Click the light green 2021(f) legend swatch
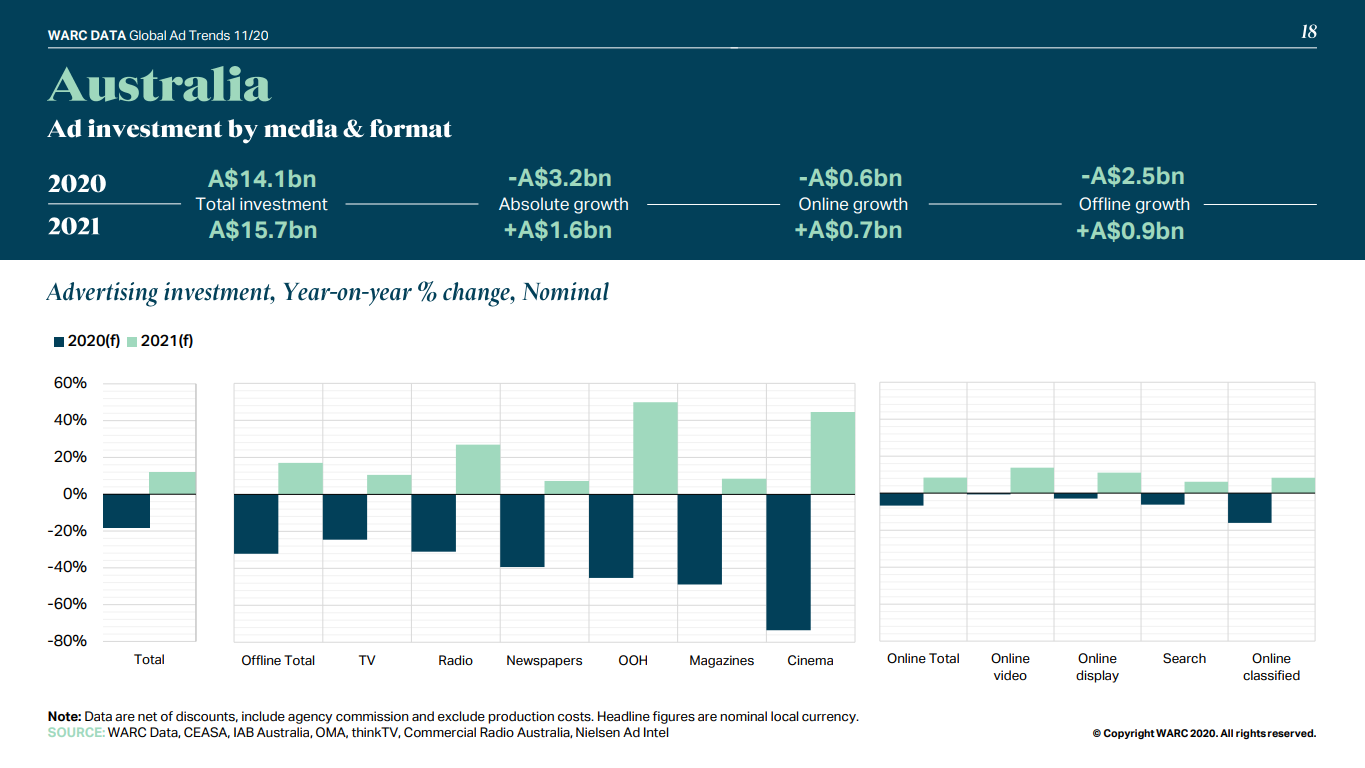The width and height of the screenshot is (1365, 768). point(132,342)
